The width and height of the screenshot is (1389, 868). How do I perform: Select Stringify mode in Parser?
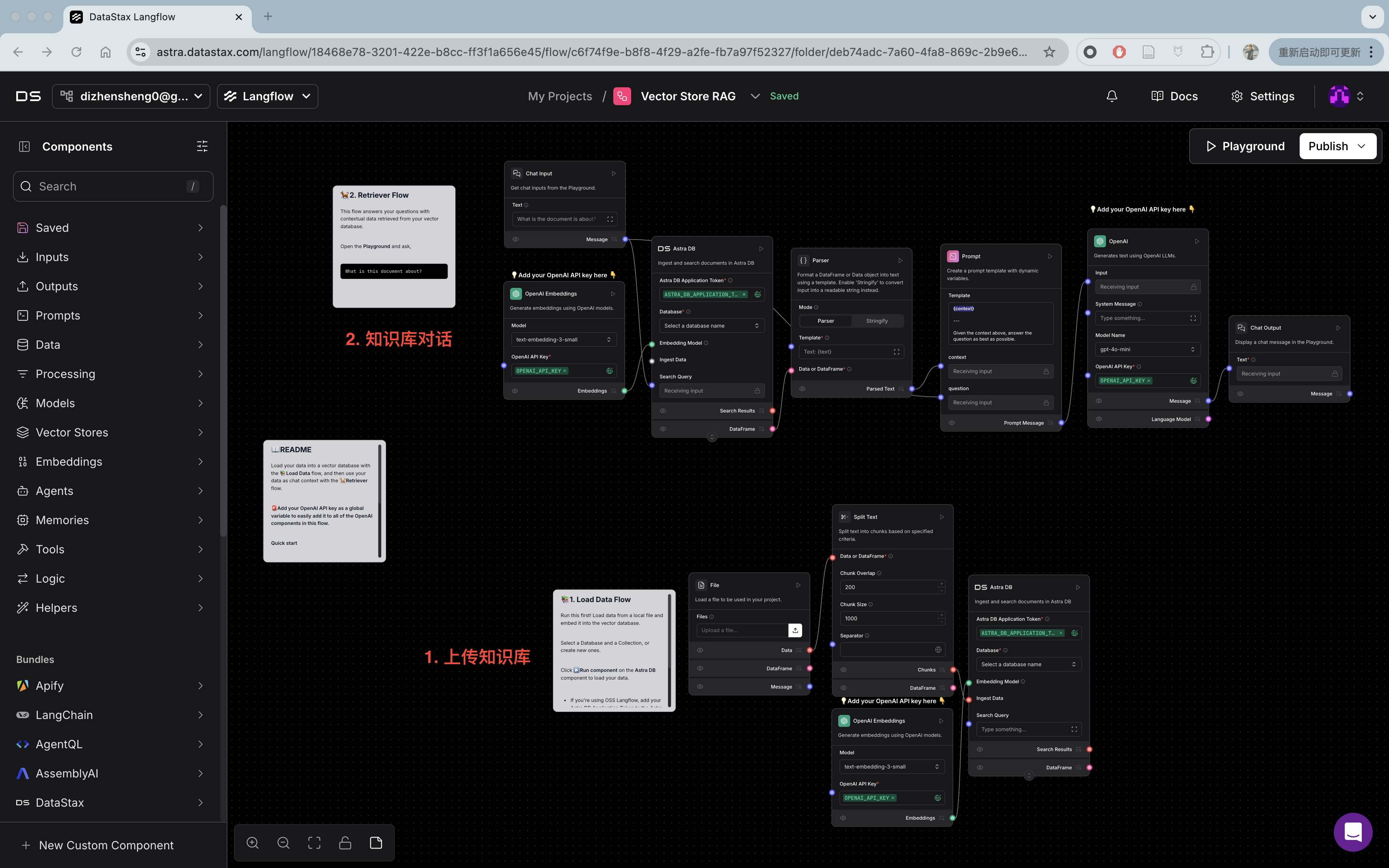(x=877, y=321)
